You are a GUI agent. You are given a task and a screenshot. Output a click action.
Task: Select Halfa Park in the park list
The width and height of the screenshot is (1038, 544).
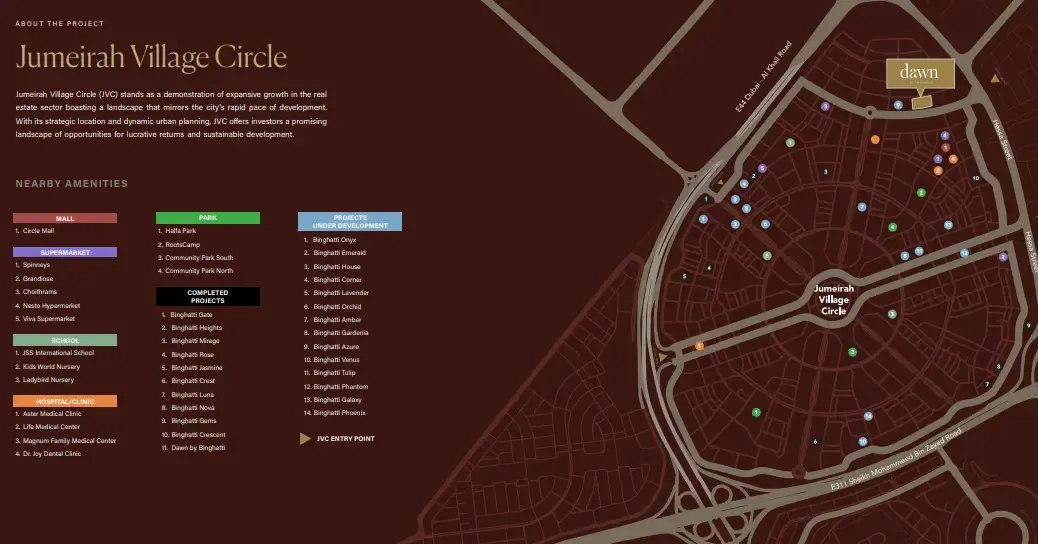177,231
